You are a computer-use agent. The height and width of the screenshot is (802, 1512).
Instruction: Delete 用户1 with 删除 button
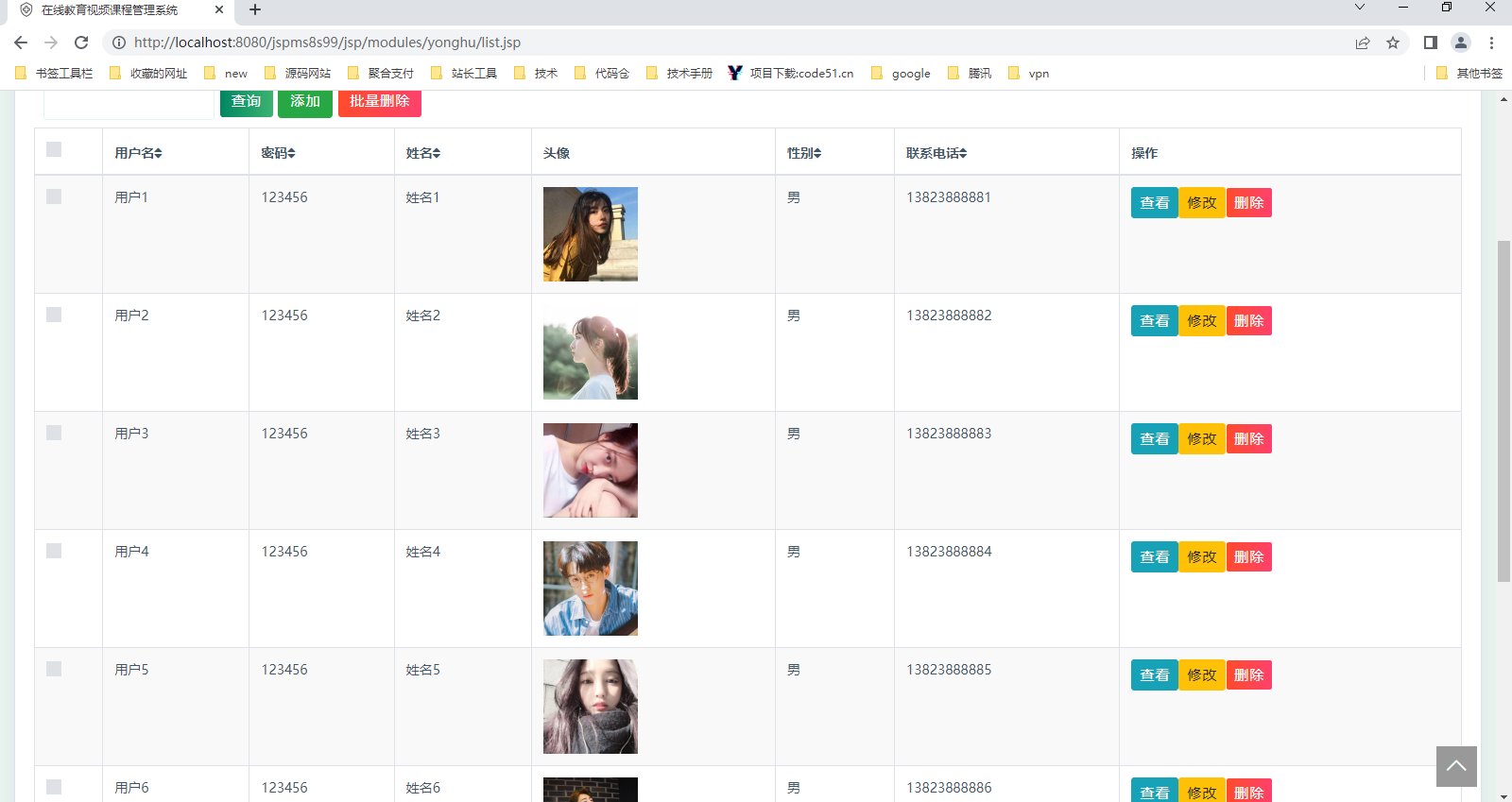(x=1249, y=203)
